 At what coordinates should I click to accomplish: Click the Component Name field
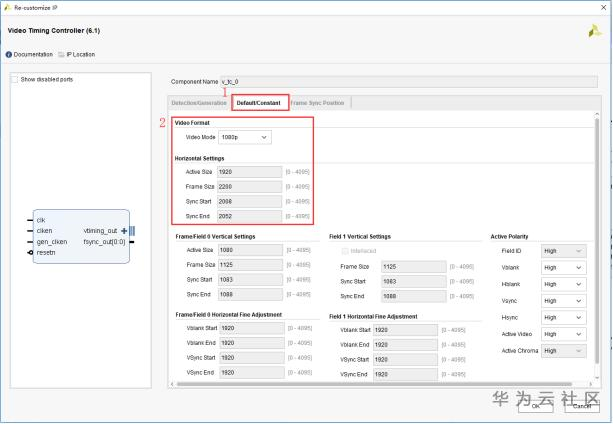pyautogui.click(x=409, y=82)
